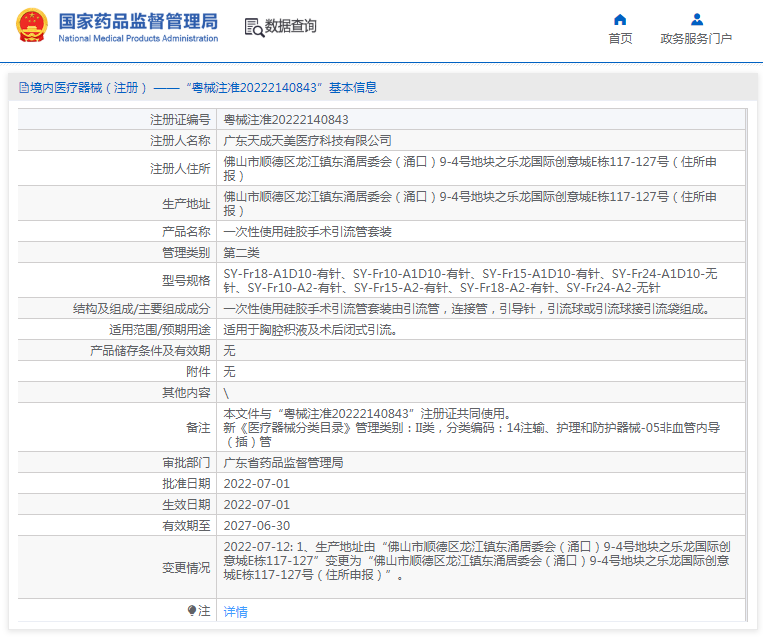Click National Medical Products Administration text
The width and height of the screenshot is (763, 640).
(x=138, y=38)
